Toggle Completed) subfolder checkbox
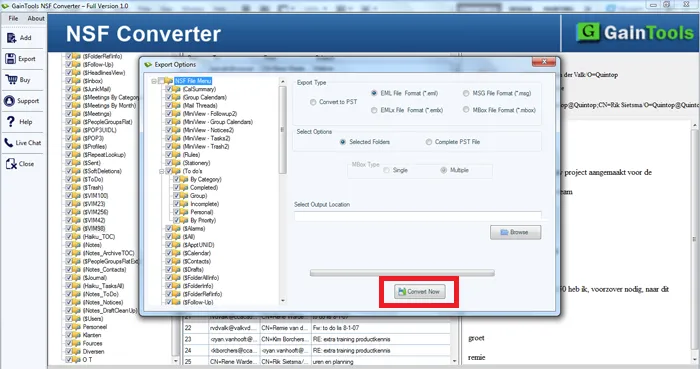This screenshot has height=369, width=700. click(177, 188)
